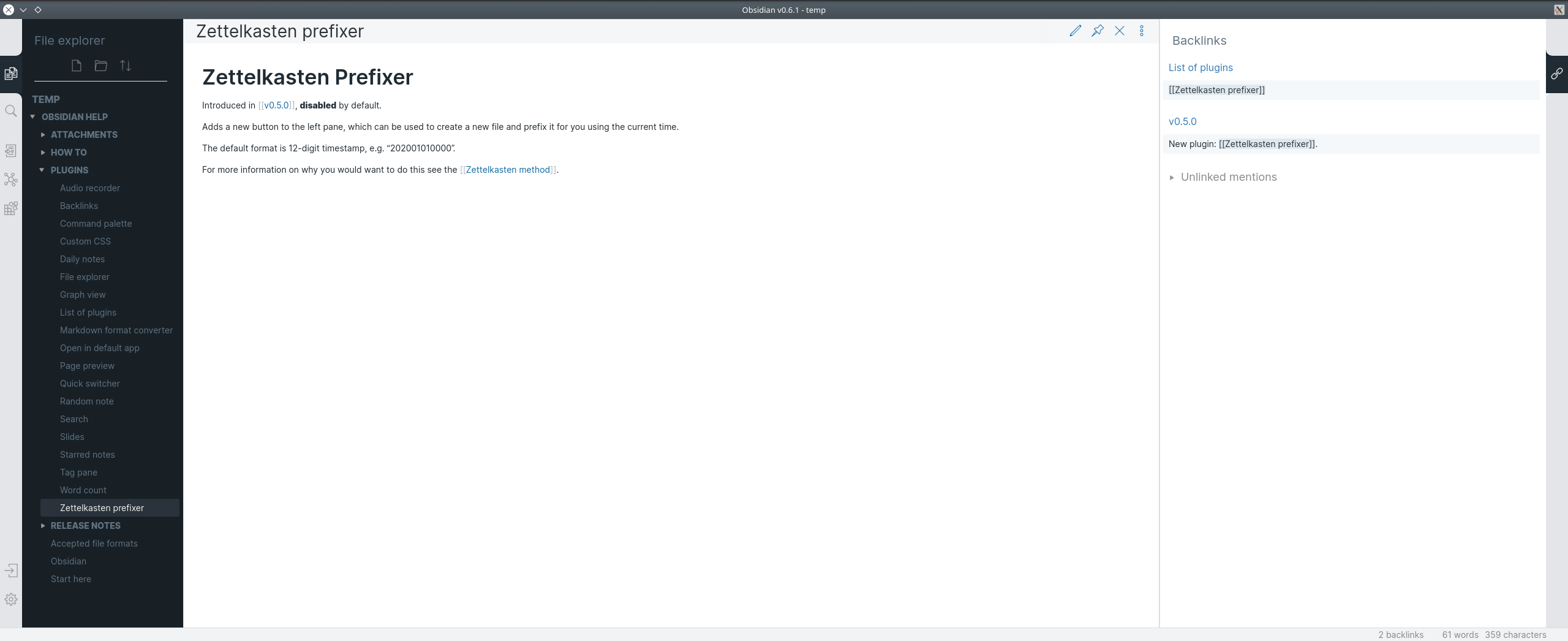Open the Audio recorder note
Image resolution: width=1568 pixels, height=641 pixels.
click(90, 188)
